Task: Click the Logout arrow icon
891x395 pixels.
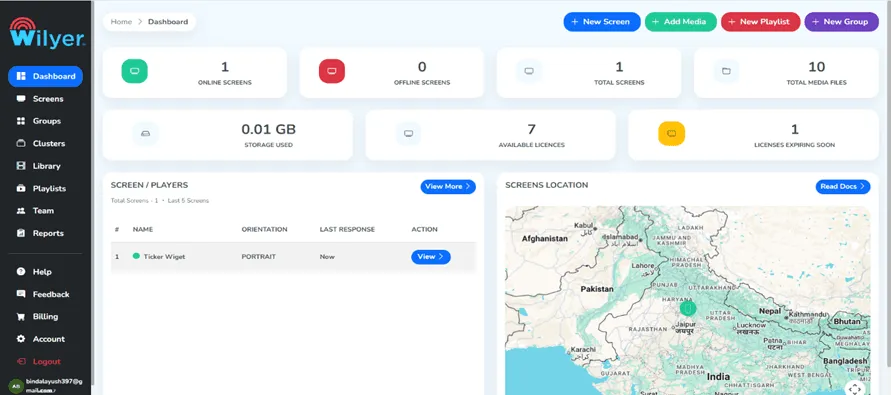Action: click(21, 361)
